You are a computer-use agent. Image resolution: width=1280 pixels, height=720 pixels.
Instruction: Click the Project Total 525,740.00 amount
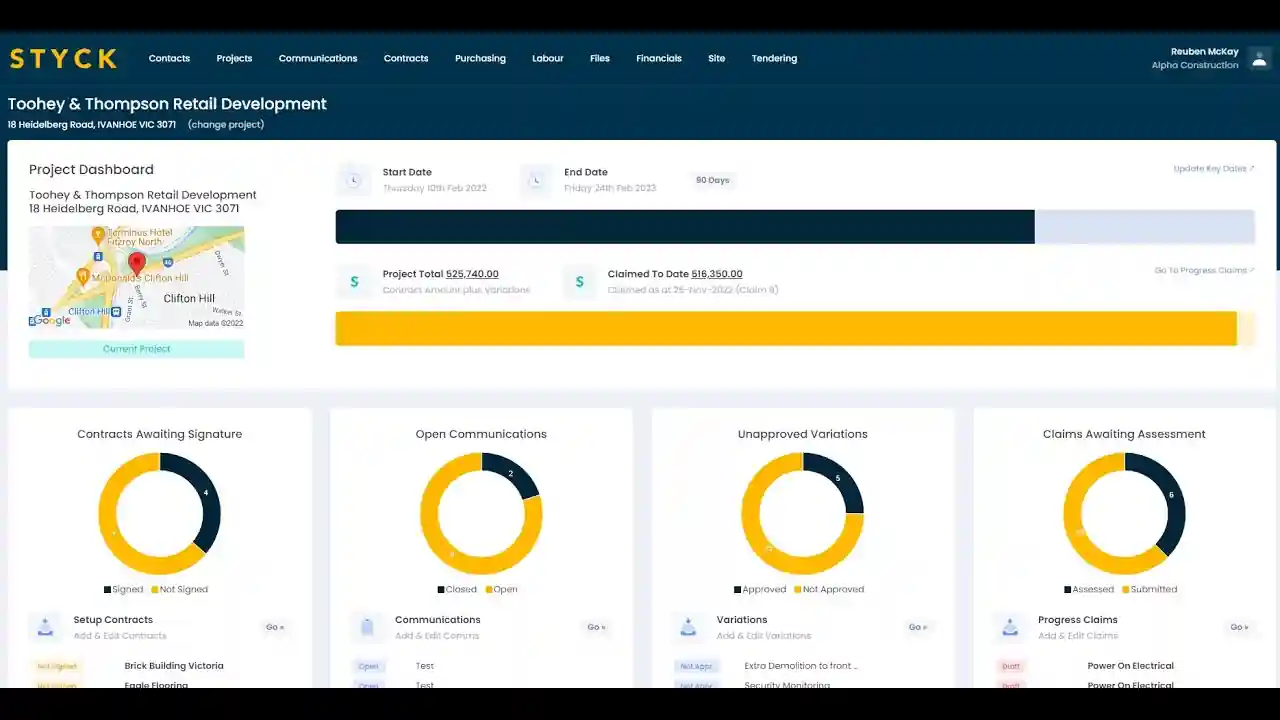point(472,274)
